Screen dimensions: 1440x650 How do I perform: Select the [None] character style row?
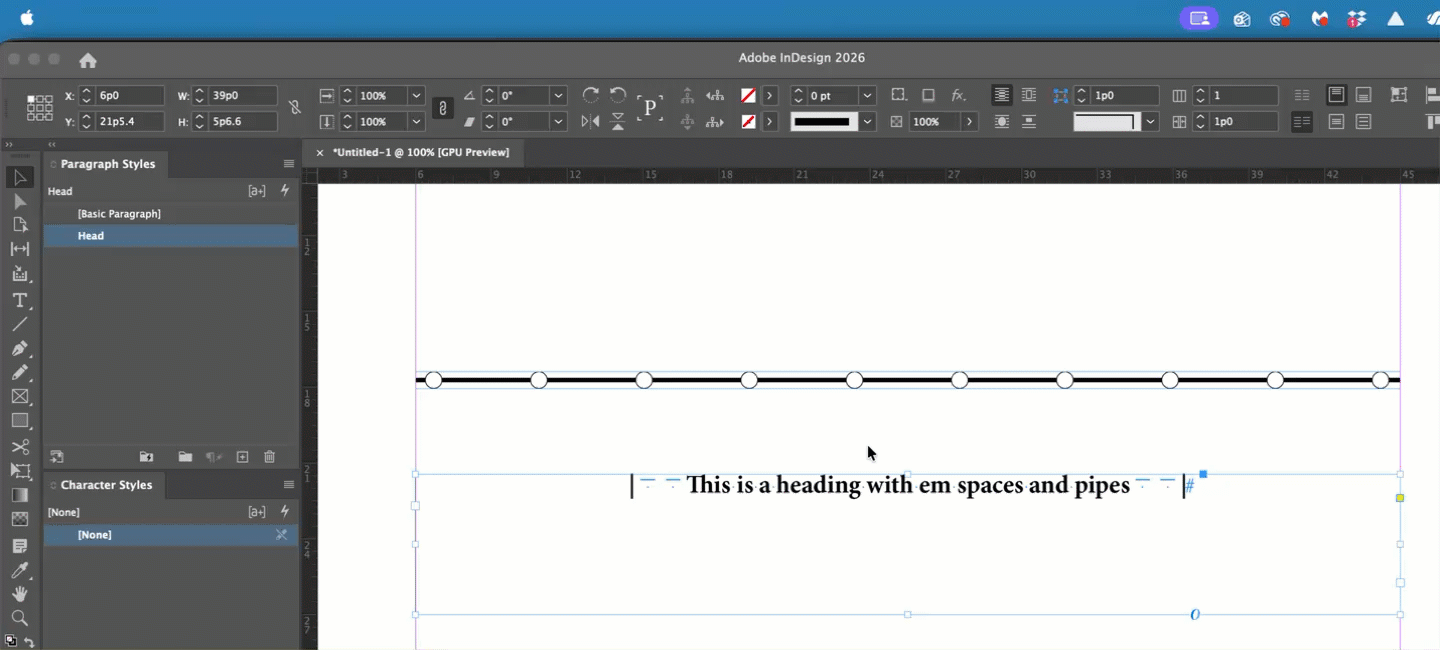point(171,535)
